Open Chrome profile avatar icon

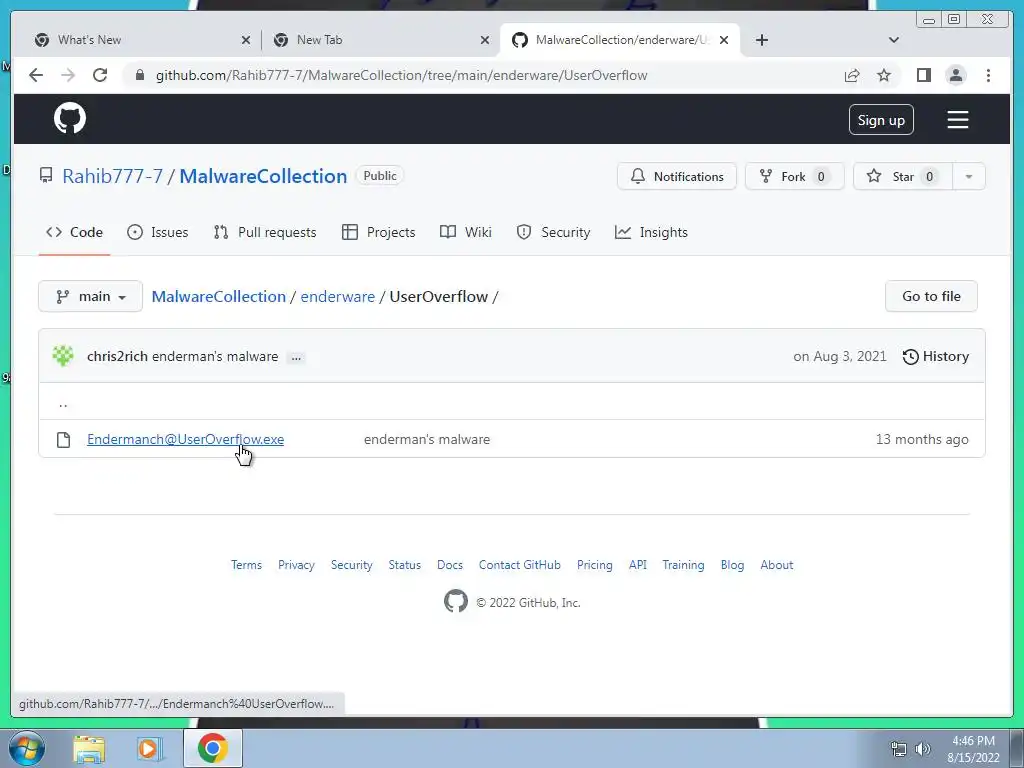coord(955,75)
